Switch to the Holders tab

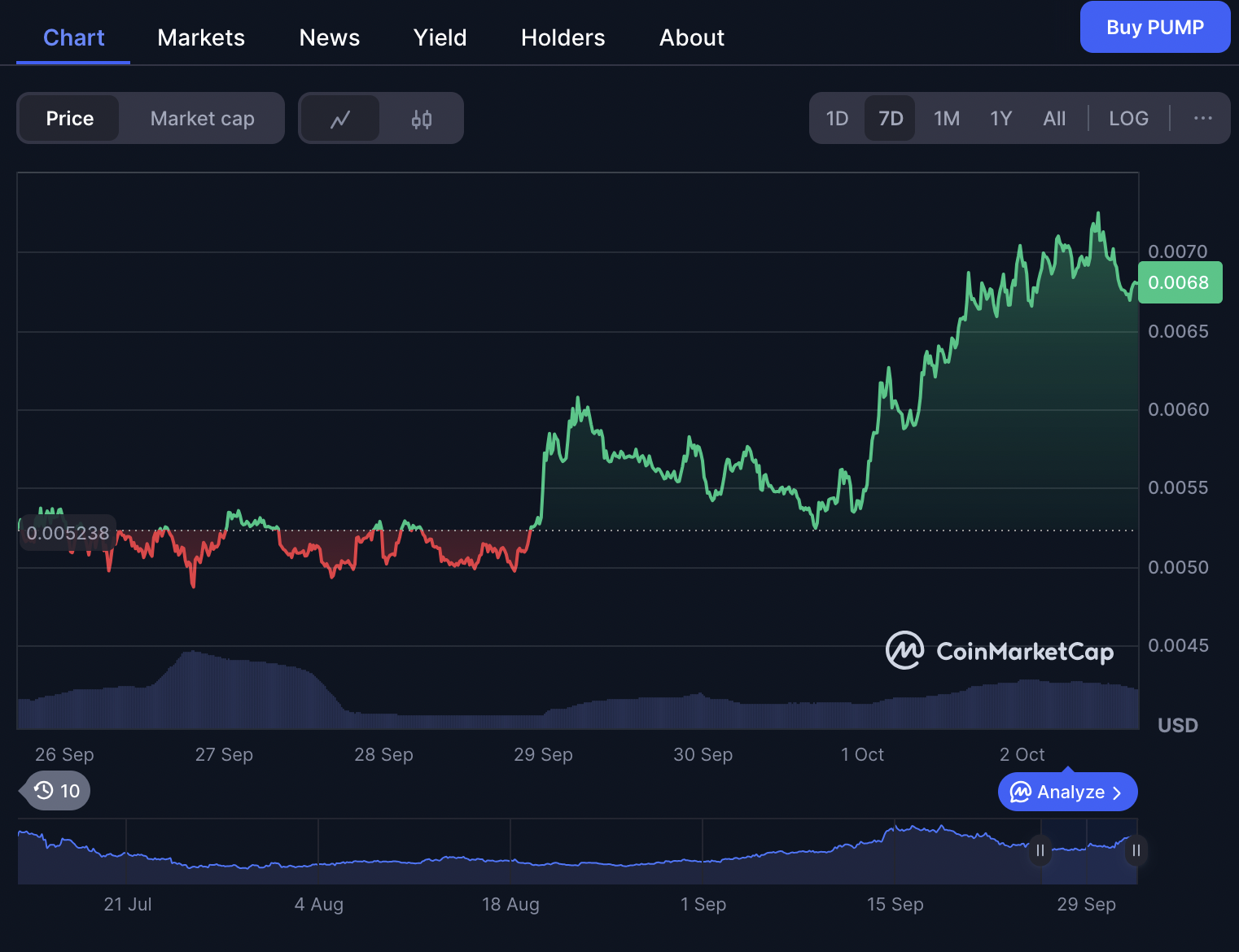[563, 37]
